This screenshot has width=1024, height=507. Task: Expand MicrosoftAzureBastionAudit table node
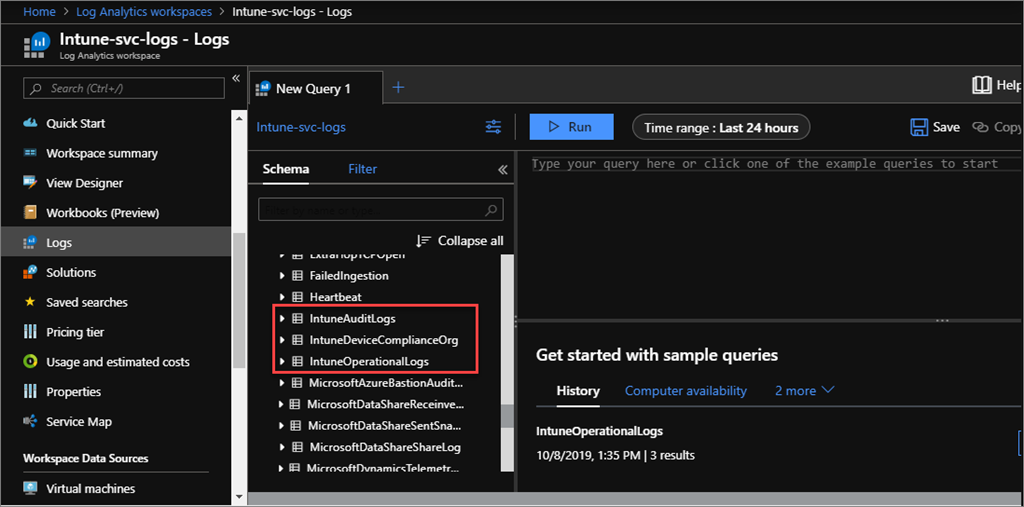[x=281, y=383]
